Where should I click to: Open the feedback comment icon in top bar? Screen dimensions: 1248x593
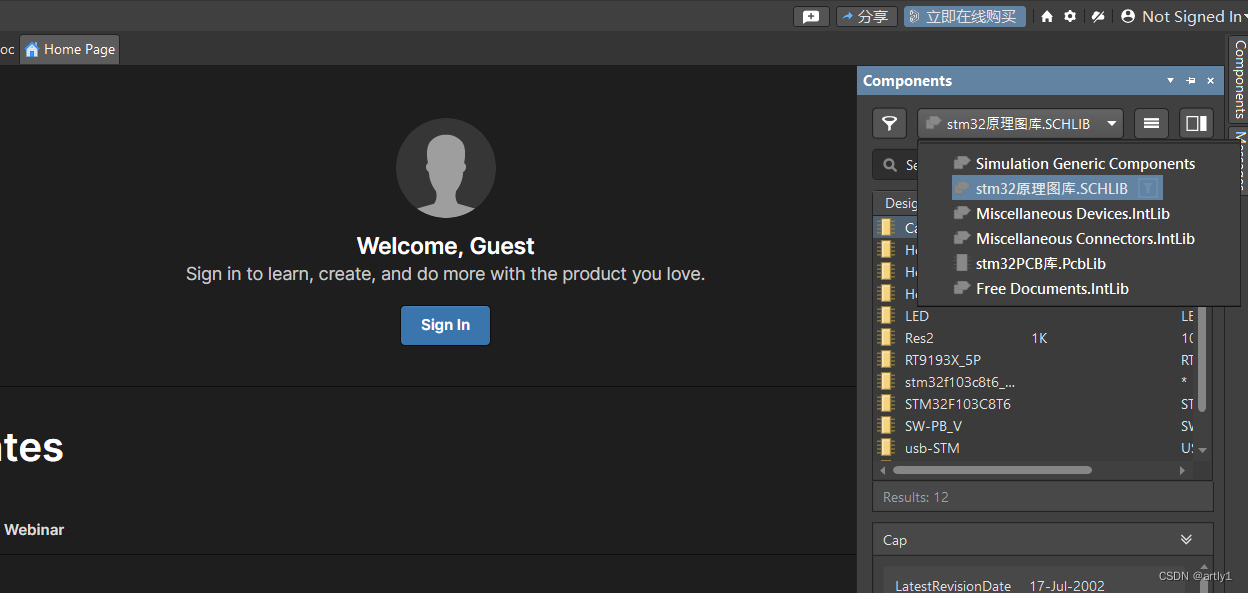click(x=811, y=17)
